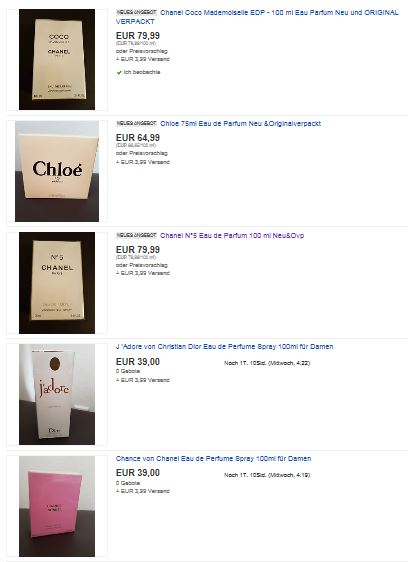This screenshot has width=408, height=562.
Task: Open the Chance von Chanel Eau de Perfume listing
Action: (213, 458)
